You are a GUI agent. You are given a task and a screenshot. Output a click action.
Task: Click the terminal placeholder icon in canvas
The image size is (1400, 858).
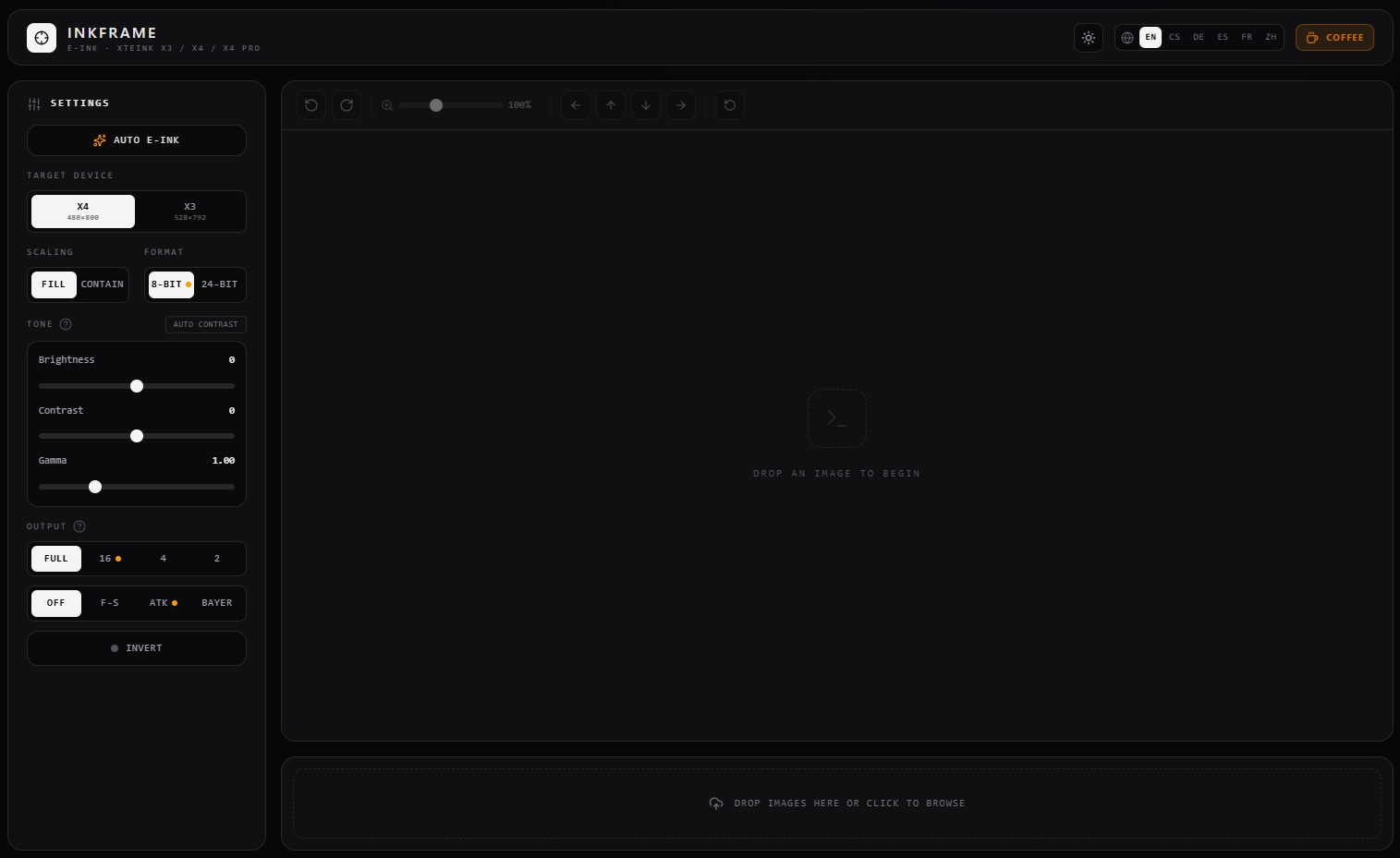[837, 418]
